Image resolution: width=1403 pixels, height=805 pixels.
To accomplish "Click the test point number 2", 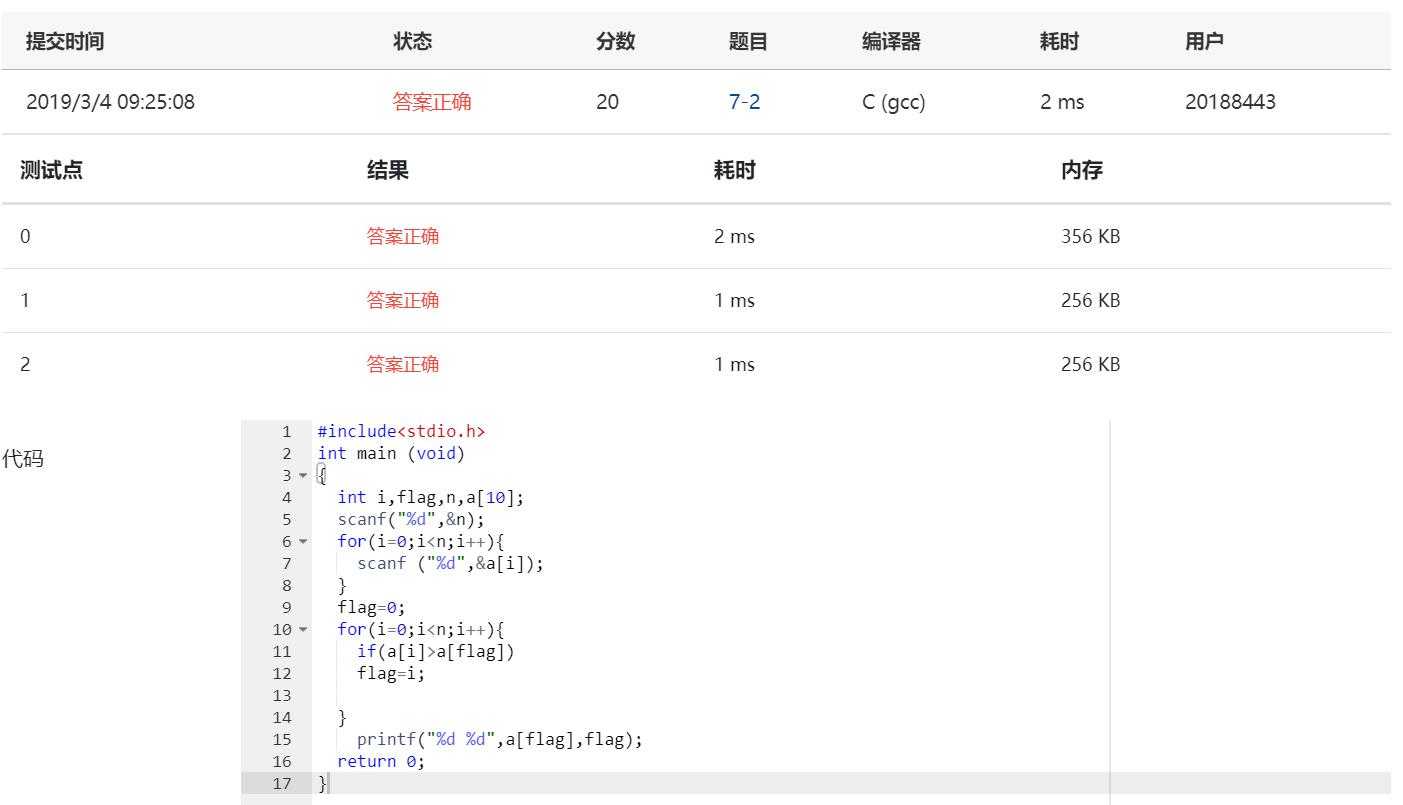I will click(25, 364).
